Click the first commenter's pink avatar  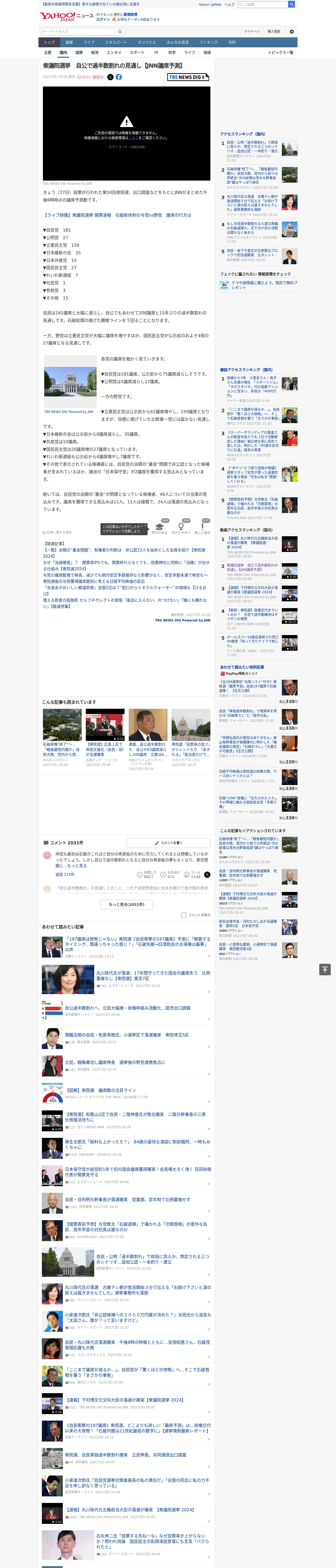click(x=47, y=855)
